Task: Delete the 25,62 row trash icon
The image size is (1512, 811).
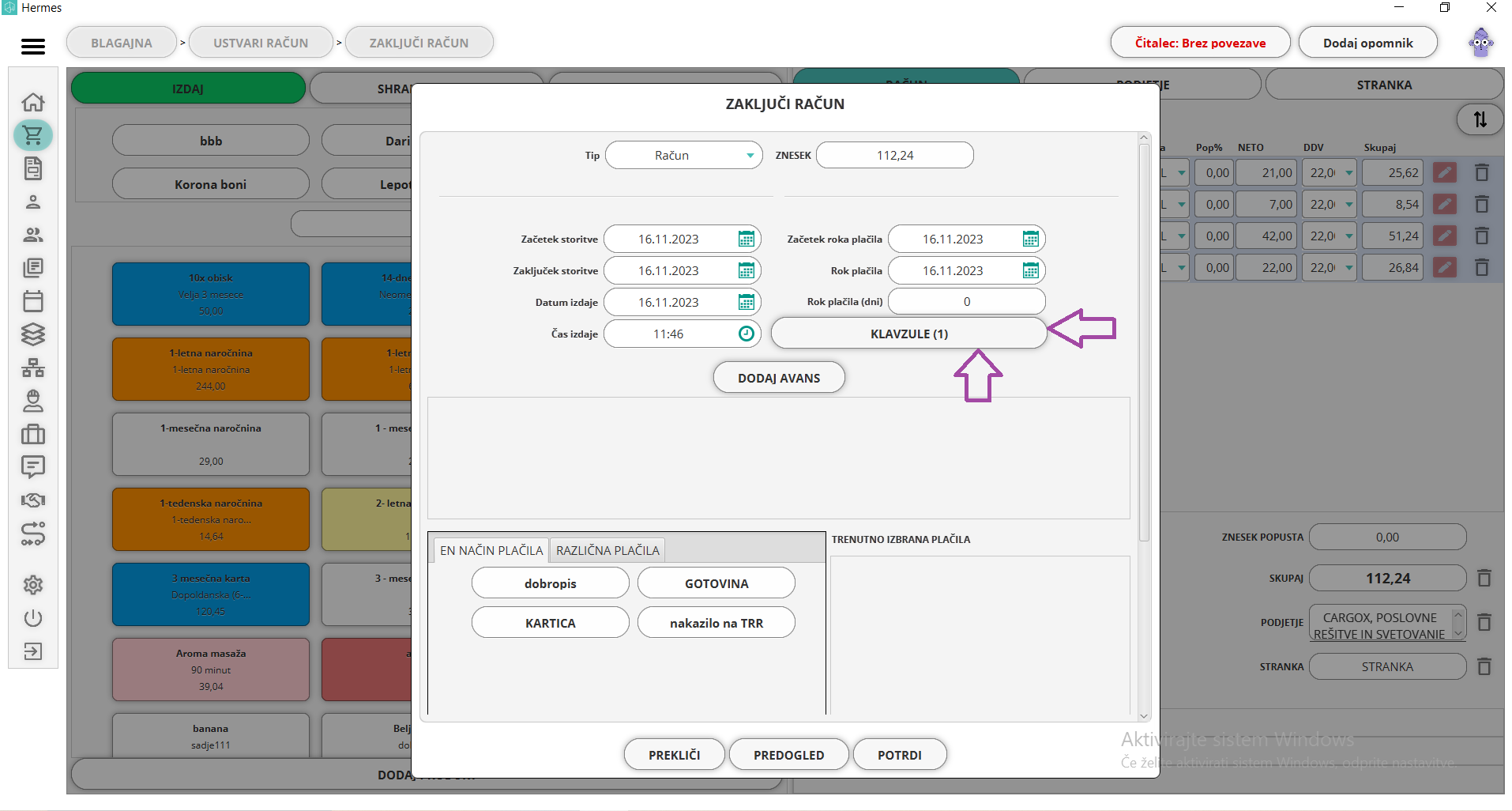Action: click(x=1482, y=172)
